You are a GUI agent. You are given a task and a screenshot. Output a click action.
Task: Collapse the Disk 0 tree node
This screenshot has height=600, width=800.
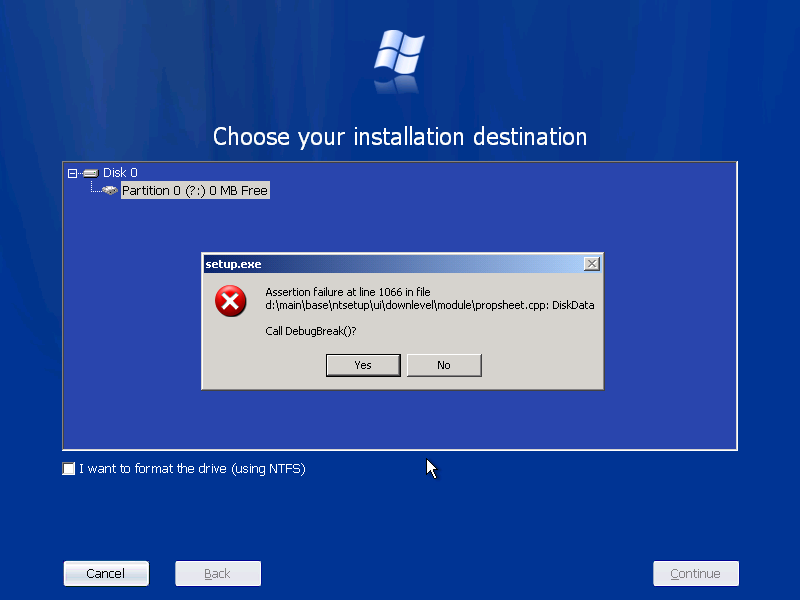pyautogui.click(x=72, y=173)
